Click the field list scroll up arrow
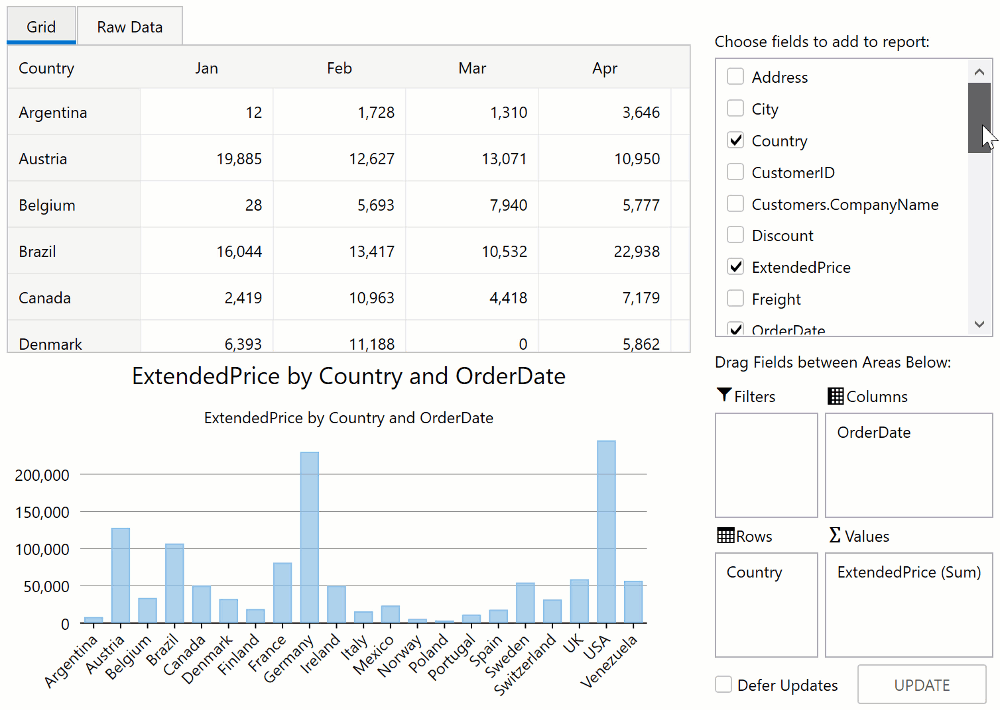This screenshot has height=710, width=1000. [980, 71]
